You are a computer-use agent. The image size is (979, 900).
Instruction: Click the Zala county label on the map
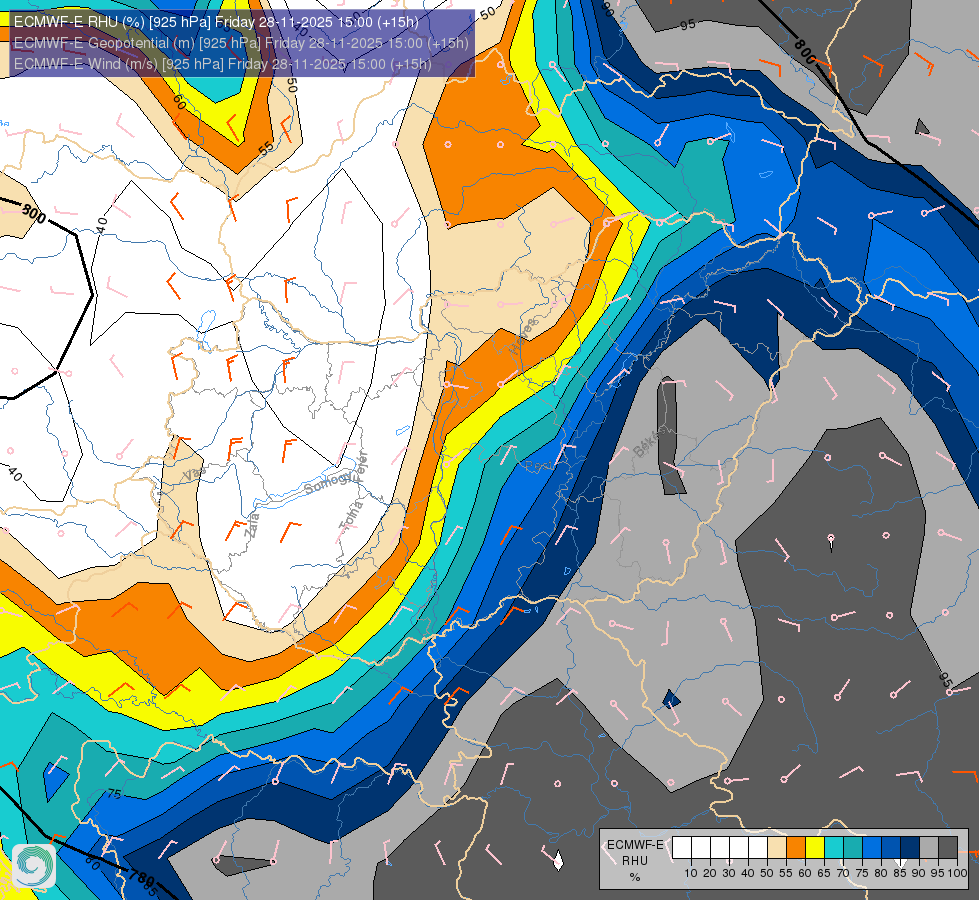click(252, 525)
